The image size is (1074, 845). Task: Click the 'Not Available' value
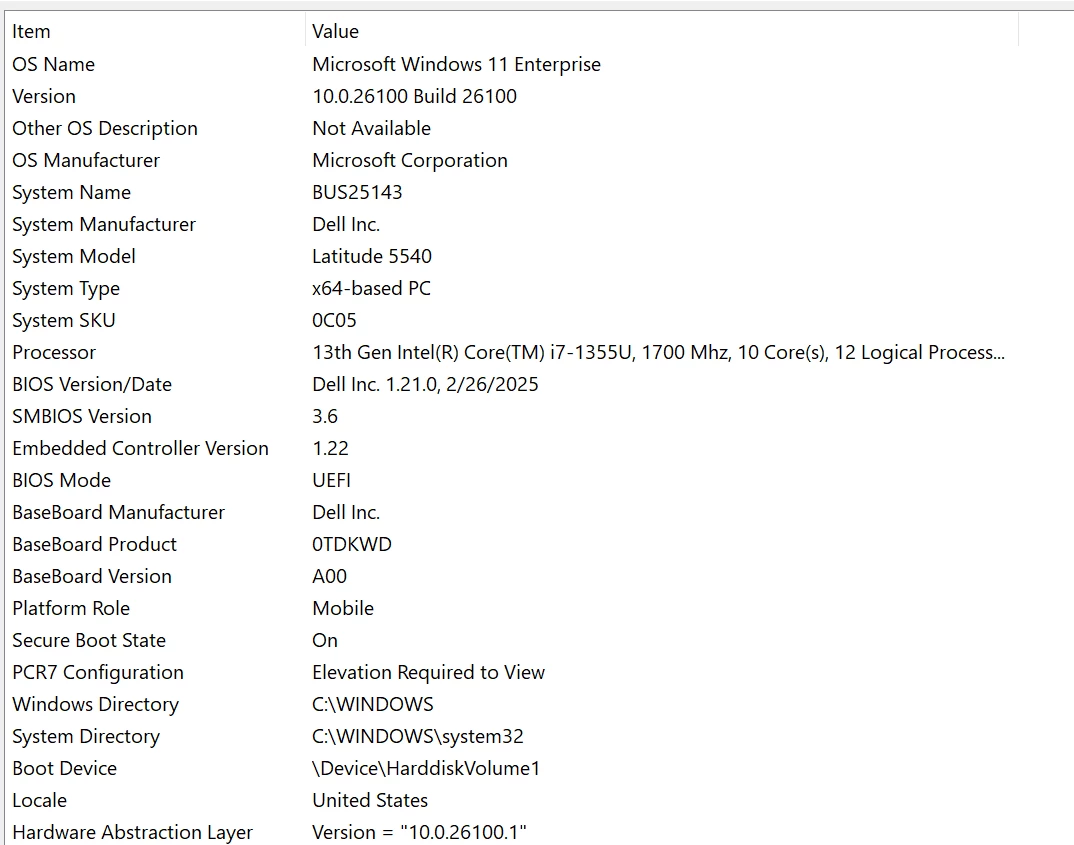[x=371, y=128]
